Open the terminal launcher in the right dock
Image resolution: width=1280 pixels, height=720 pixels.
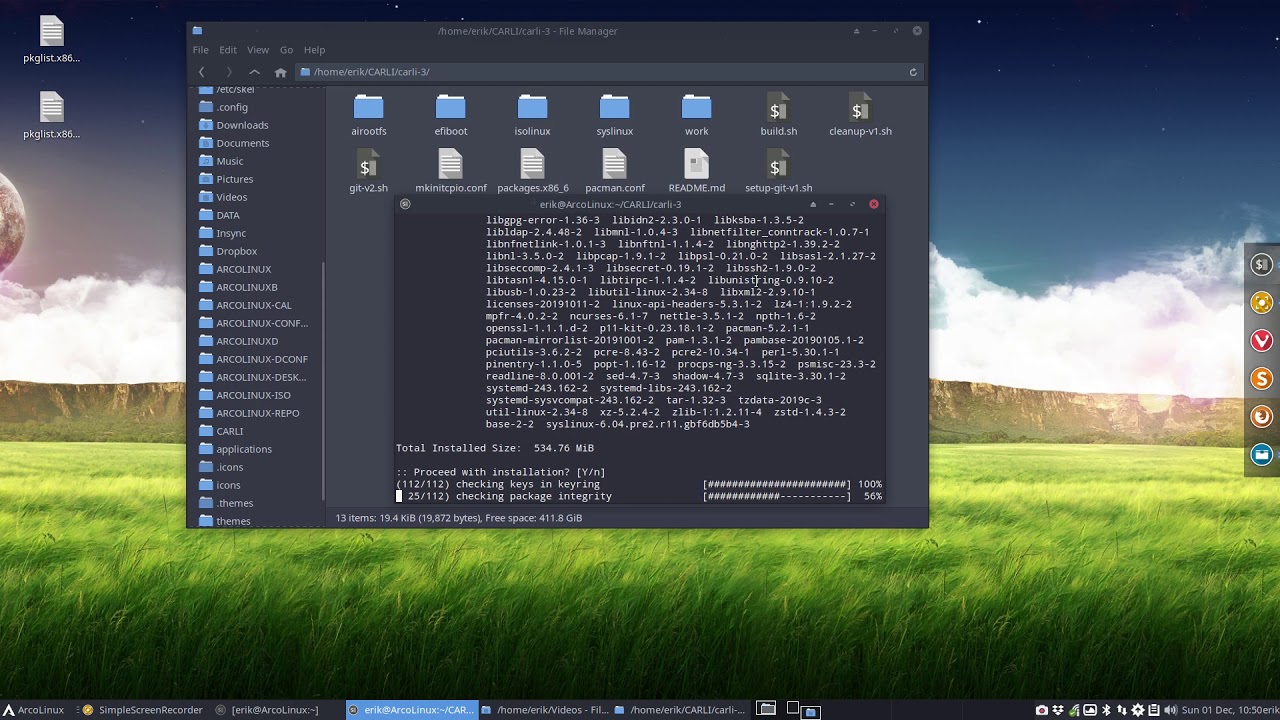tap(1262, 265)
